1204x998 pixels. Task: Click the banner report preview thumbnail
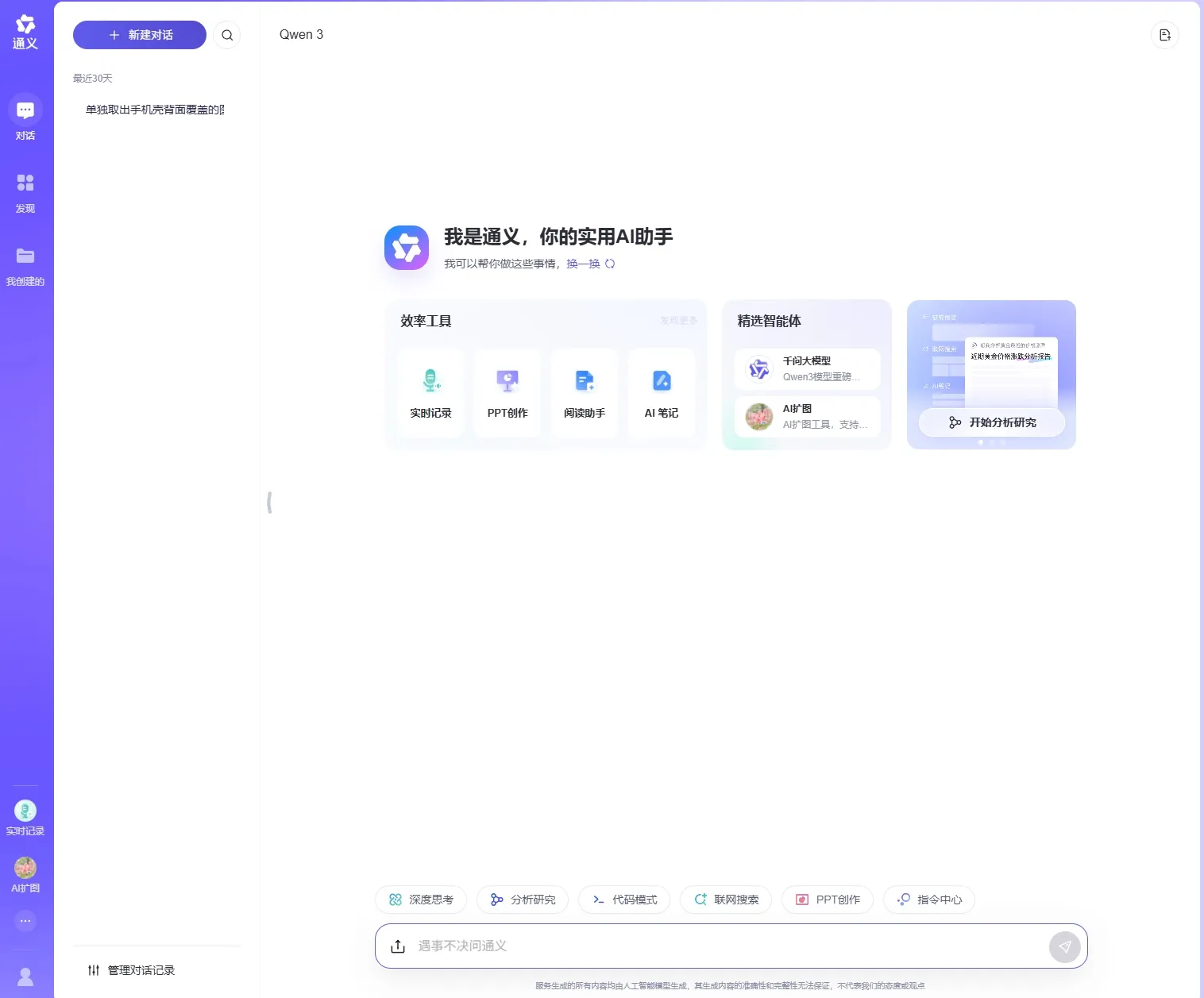(x=1011, y=373)
